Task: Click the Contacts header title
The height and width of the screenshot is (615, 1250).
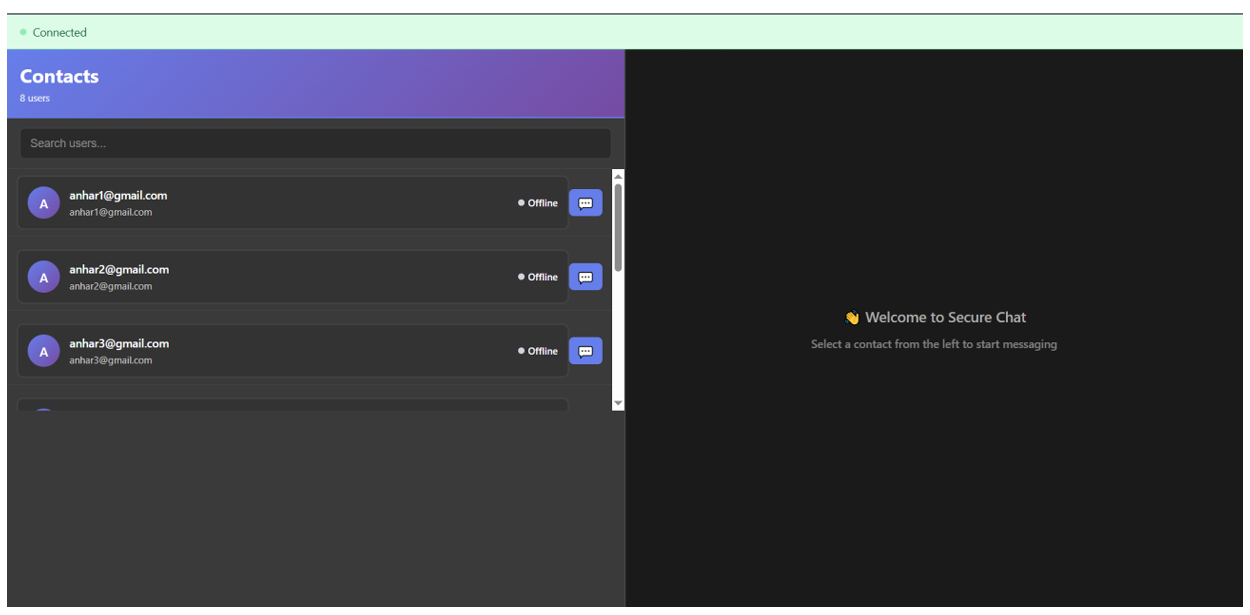Action: (x=59, y=77)
